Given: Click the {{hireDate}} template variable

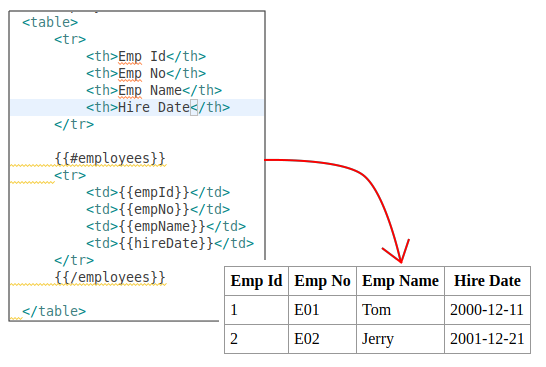Looking at the screenshot, I should [166, 244].
